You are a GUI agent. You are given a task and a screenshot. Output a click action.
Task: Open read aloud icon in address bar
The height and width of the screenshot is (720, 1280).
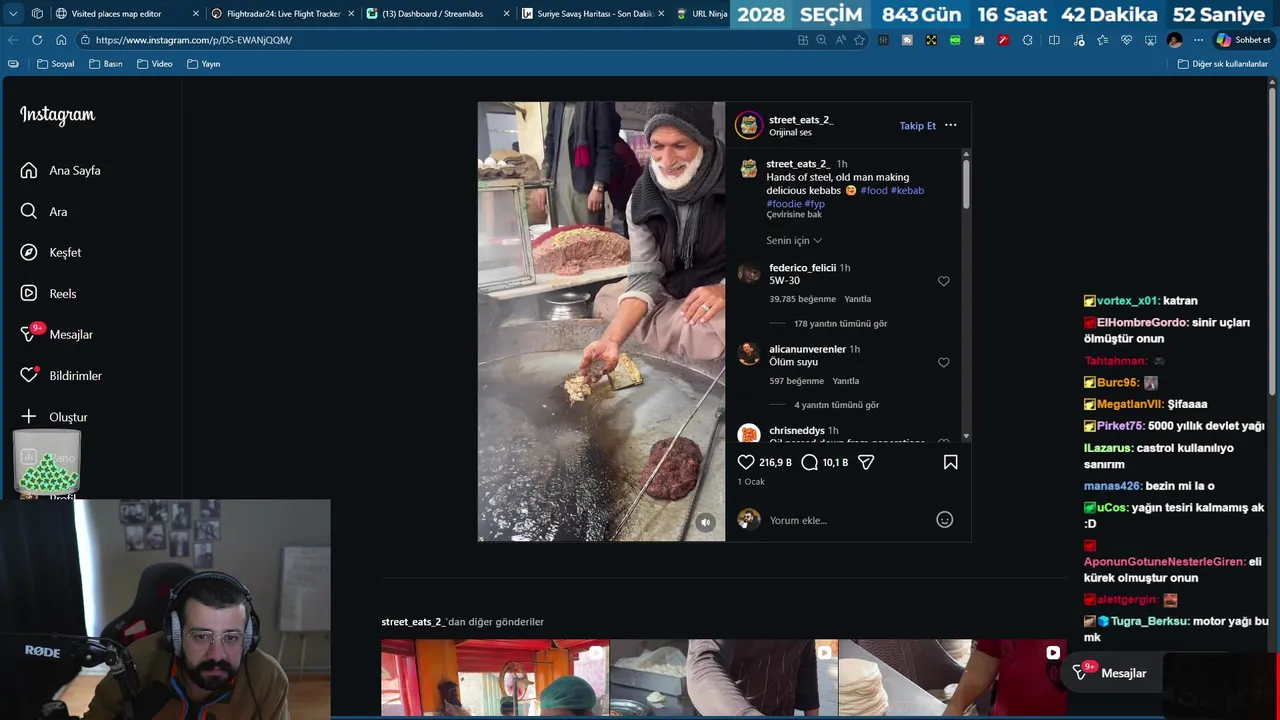[x=840, y=40]
